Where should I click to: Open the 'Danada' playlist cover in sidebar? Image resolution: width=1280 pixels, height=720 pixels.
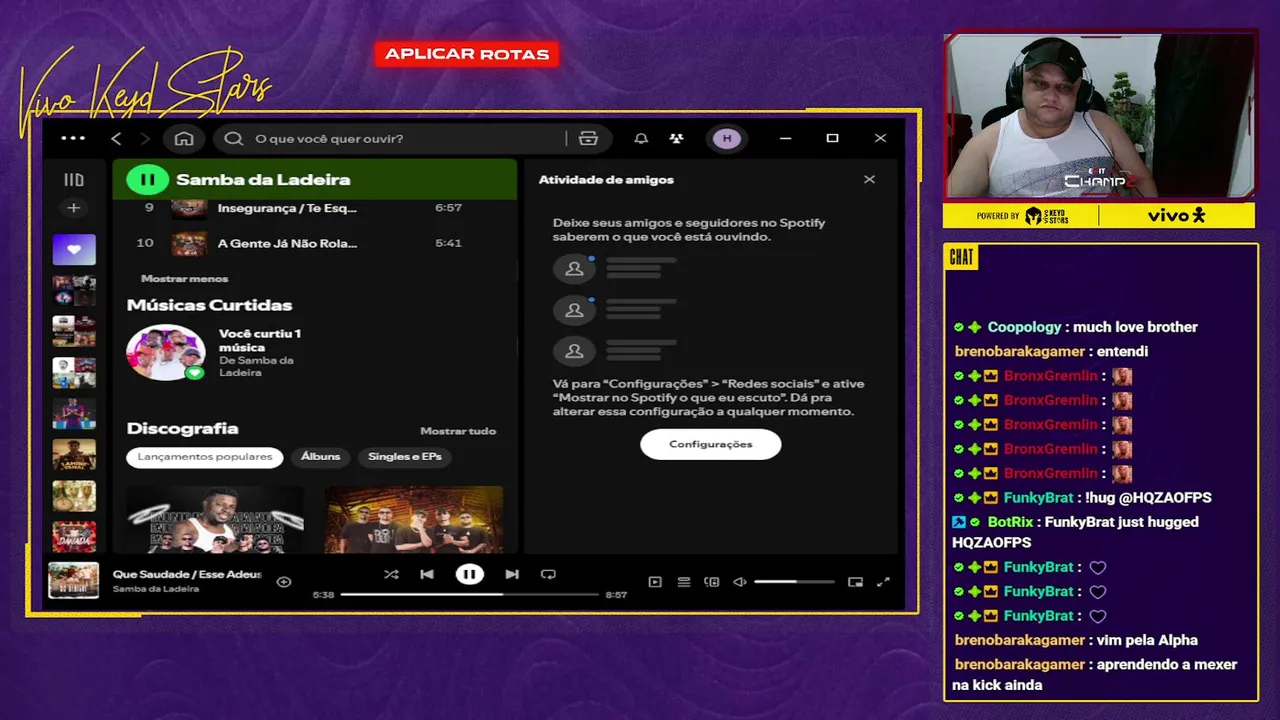pos(74,537)
